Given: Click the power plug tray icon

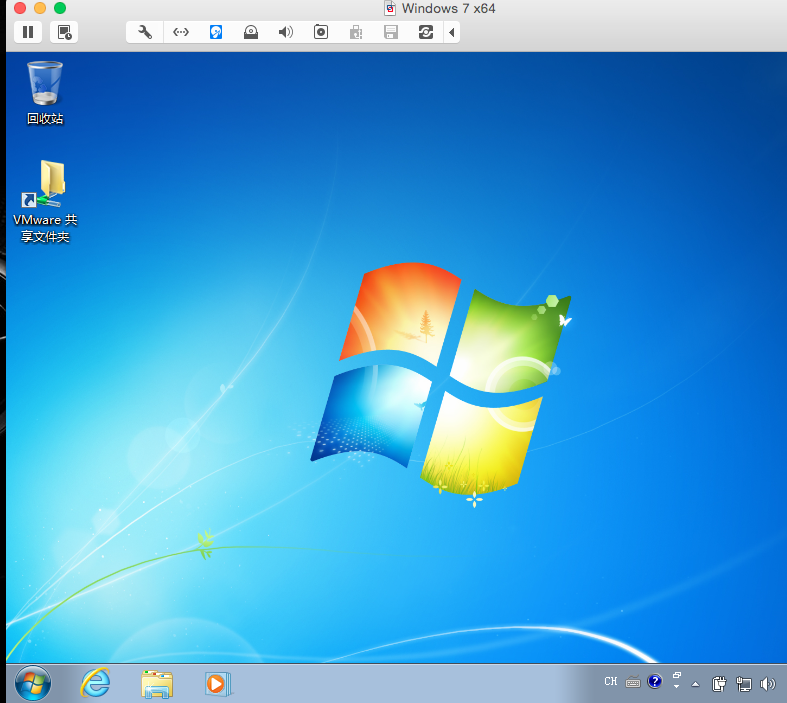Looking at the screenshot, I should coord(719,684).
